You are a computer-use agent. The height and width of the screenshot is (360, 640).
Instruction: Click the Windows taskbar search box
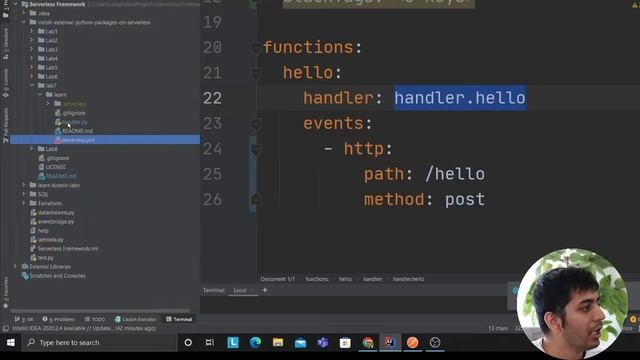[x=100, y=342]
